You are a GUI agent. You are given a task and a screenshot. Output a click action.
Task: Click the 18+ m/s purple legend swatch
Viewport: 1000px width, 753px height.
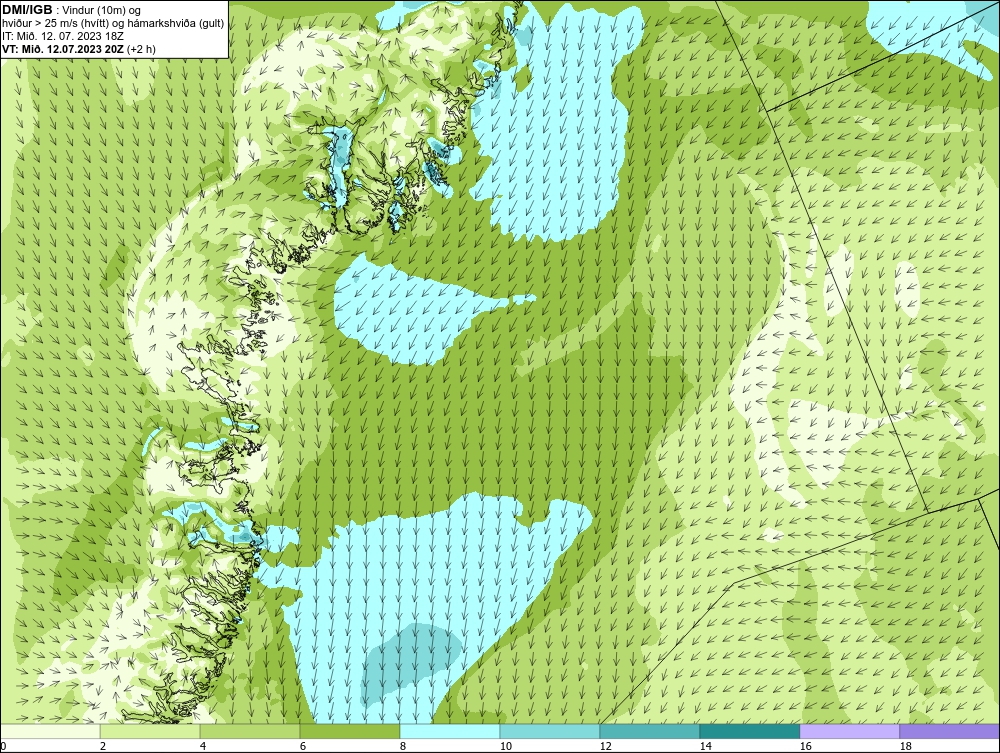pyautogui.click(x=950, y=731)
